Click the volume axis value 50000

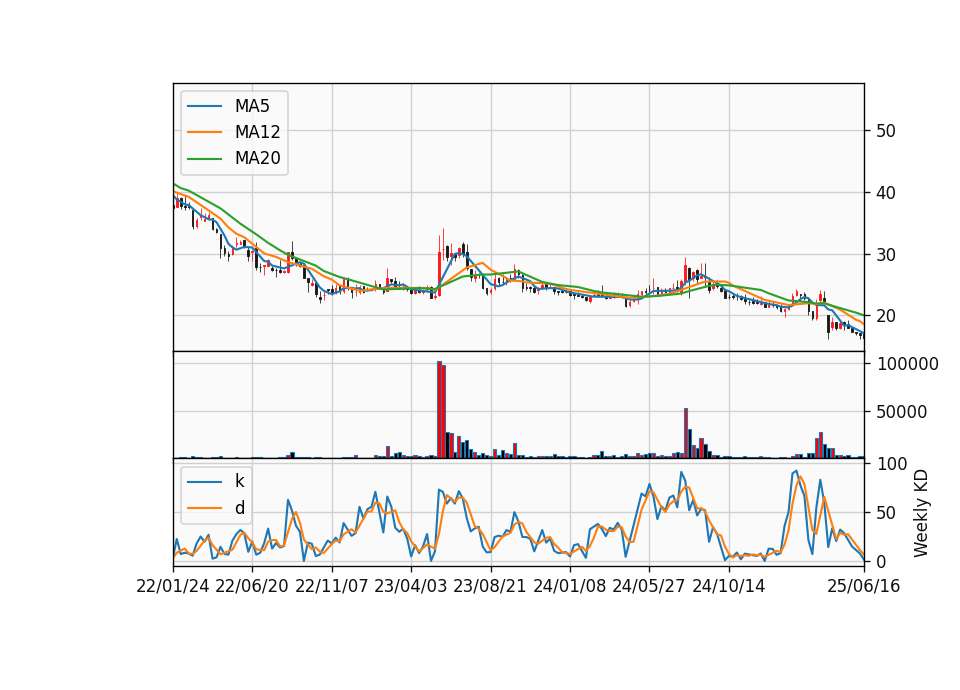[x=901, y=412]
